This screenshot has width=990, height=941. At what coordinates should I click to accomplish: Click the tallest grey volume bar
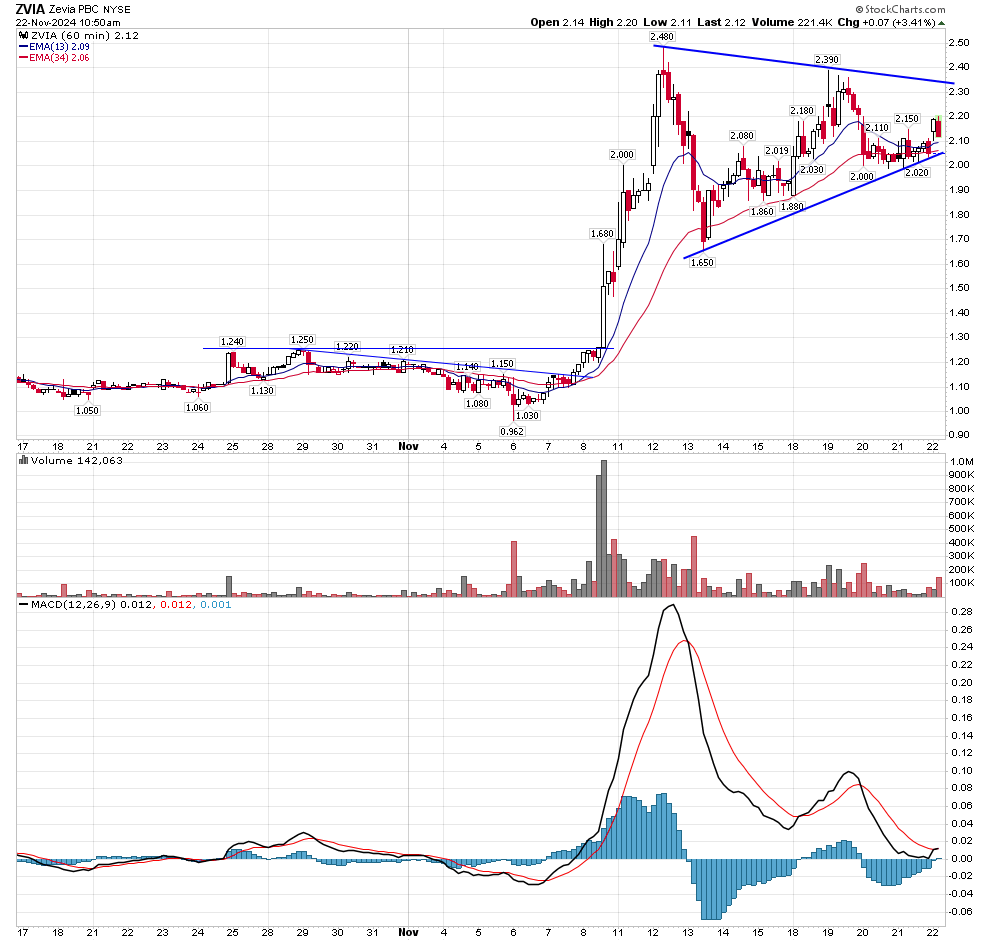click(x=602, y=528)
